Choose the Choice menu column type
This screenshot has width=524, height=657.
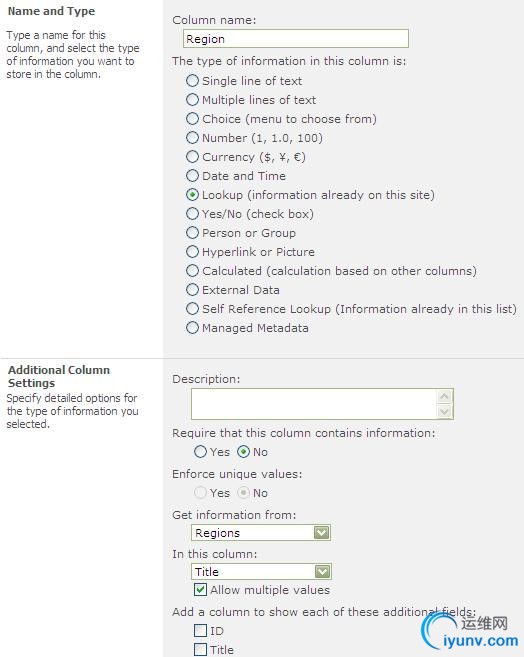pos(192,119)
